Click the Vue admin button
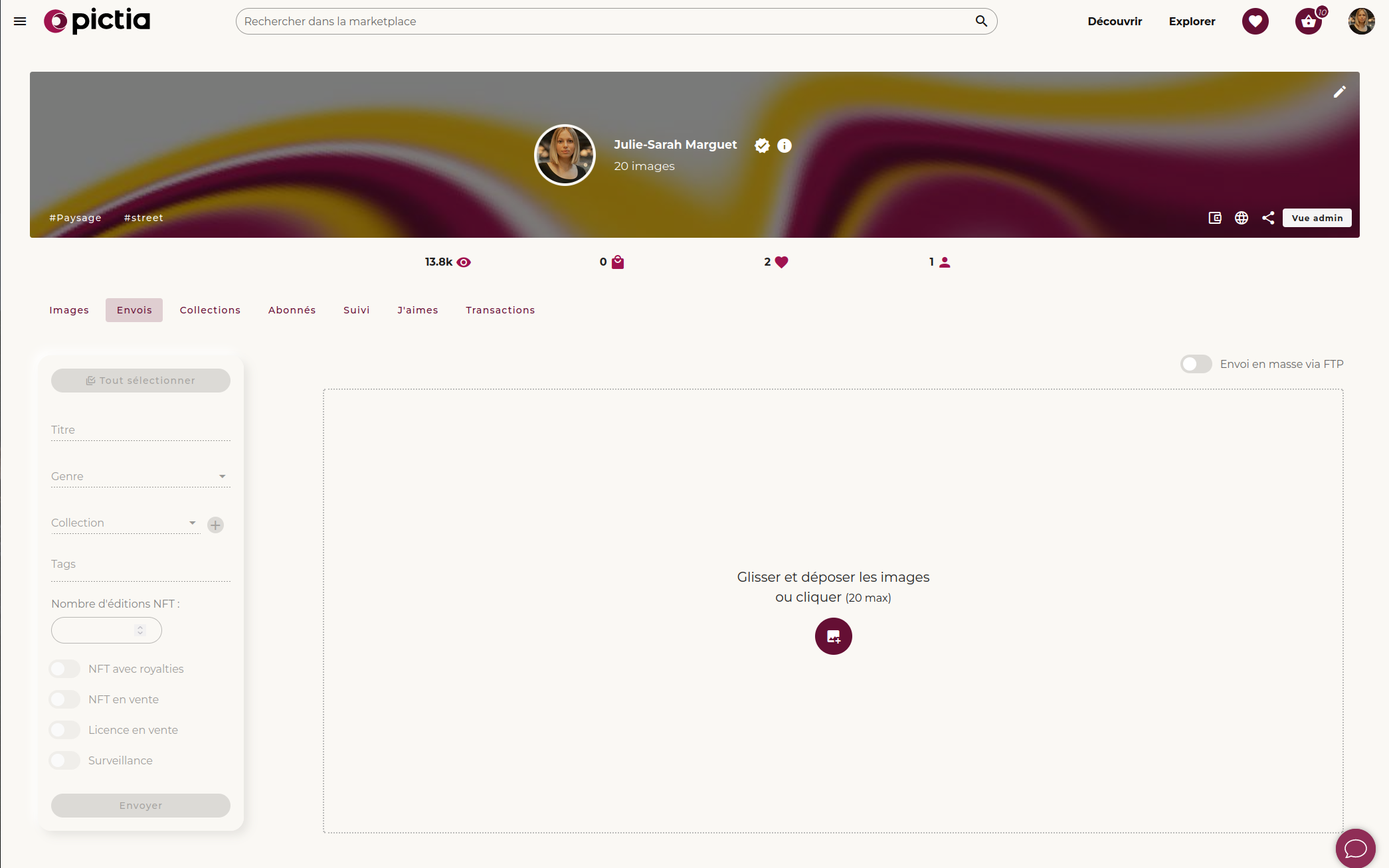Viewport: 1389px width, 868px height. tap(1317, 218)
